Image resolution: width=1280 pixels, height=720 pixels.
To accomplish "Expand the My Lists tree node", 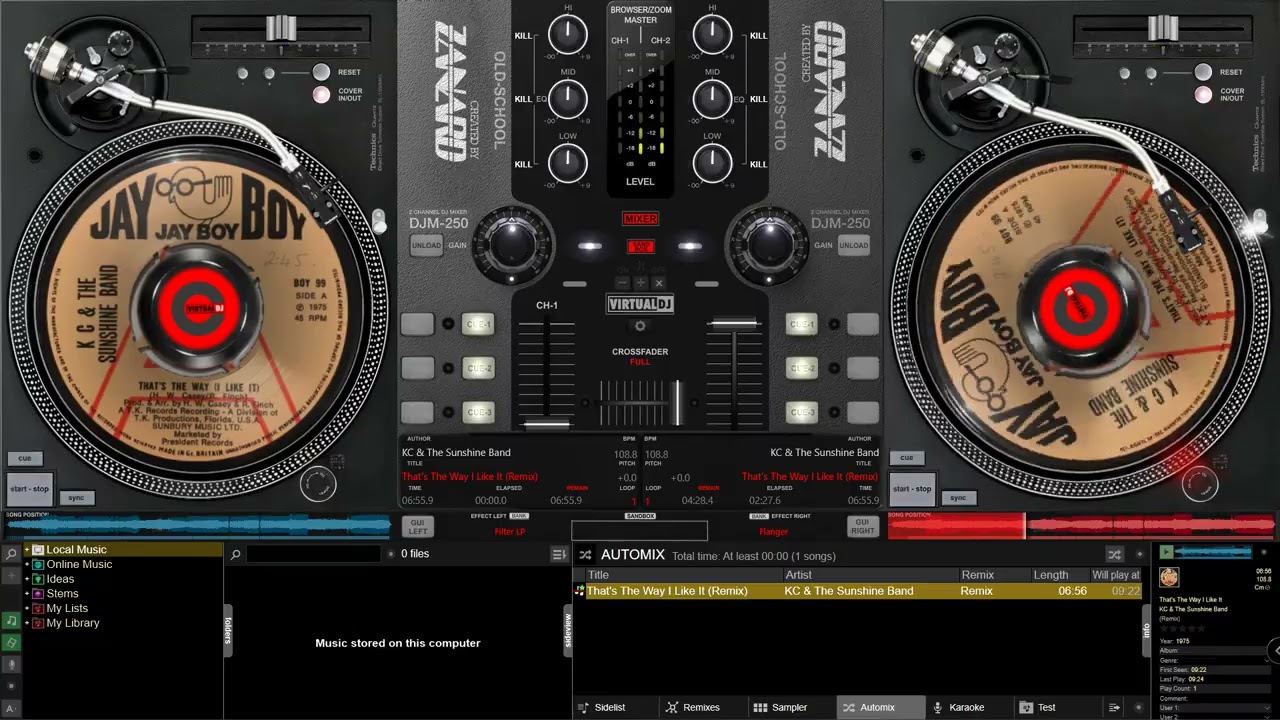I will [27, 608].
